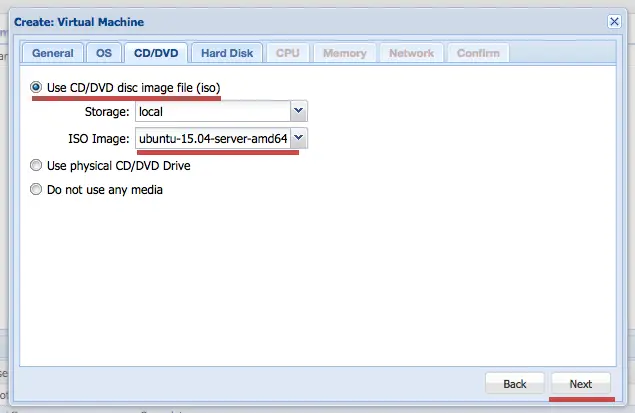Go to the Hard Disk tab
Screen dimensions: 635x413
pyautogui.click(x=227, y=53)
